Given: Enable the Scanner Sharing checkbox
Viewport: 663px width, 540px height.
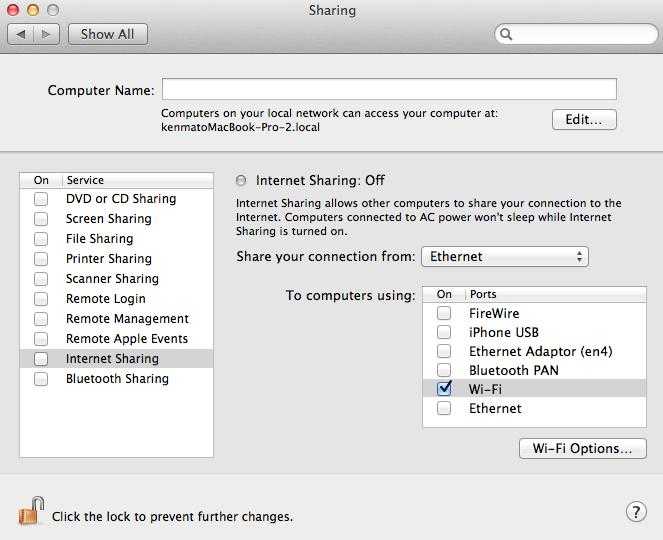Looking at the screenshot, I should coord(41,279).
